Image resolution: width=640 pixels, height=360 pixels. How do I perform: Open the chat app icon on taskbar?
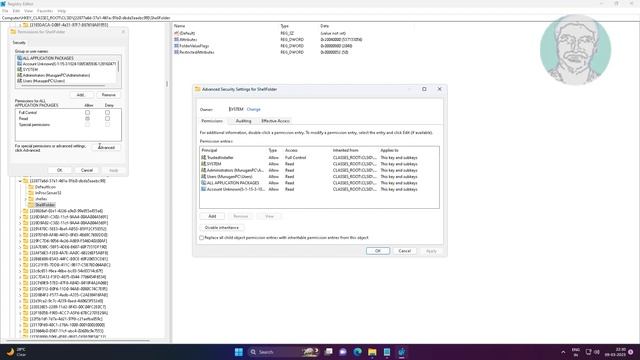tap(343, 352)
